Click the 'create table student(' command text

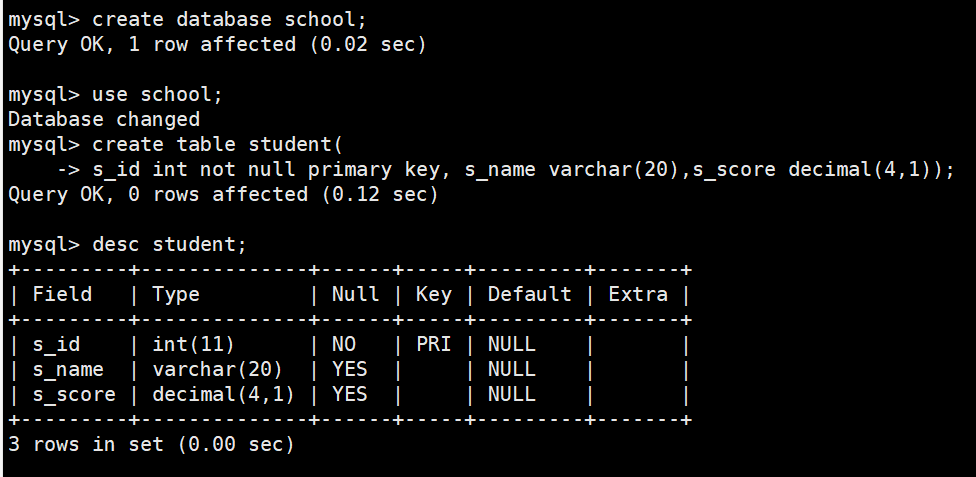pyautogui.click(x=218, y=144)
